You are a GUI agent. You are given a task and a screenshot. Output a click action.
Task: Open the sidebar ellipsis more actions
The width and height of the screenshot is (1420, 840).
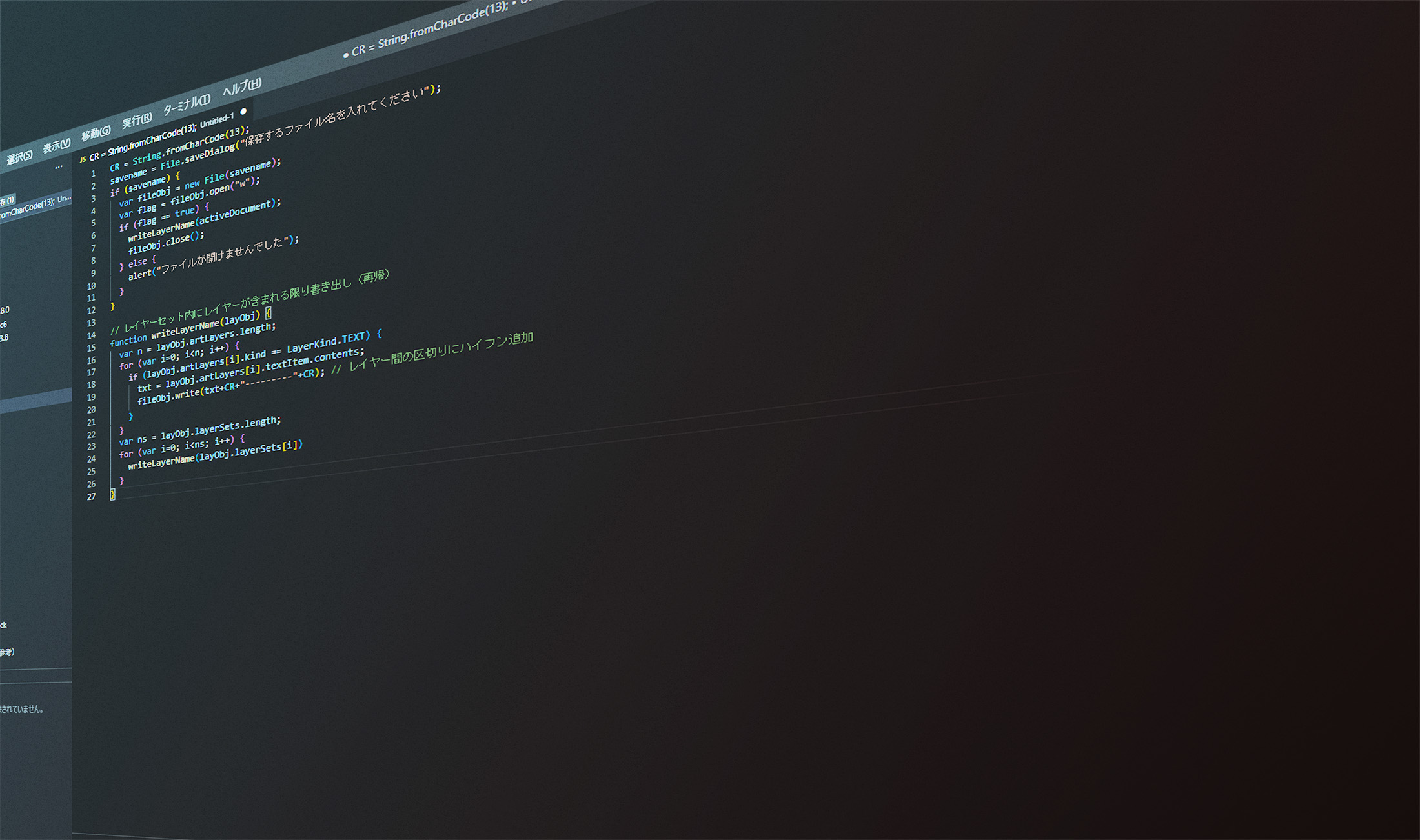[59, 167]
